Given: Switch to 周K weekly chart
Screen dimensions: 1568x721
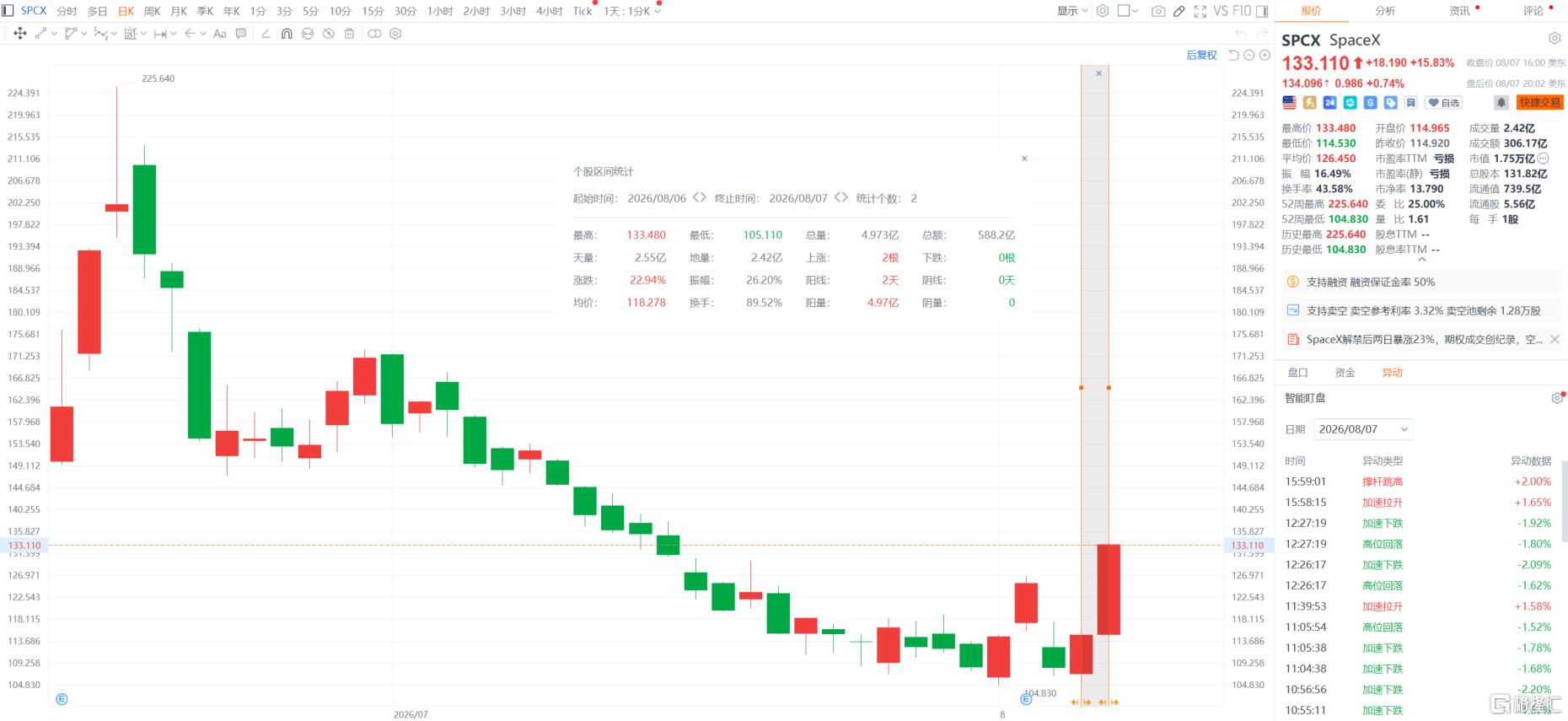Looking at the screenshot, I should pyautogui.click(x=153, y=11).
